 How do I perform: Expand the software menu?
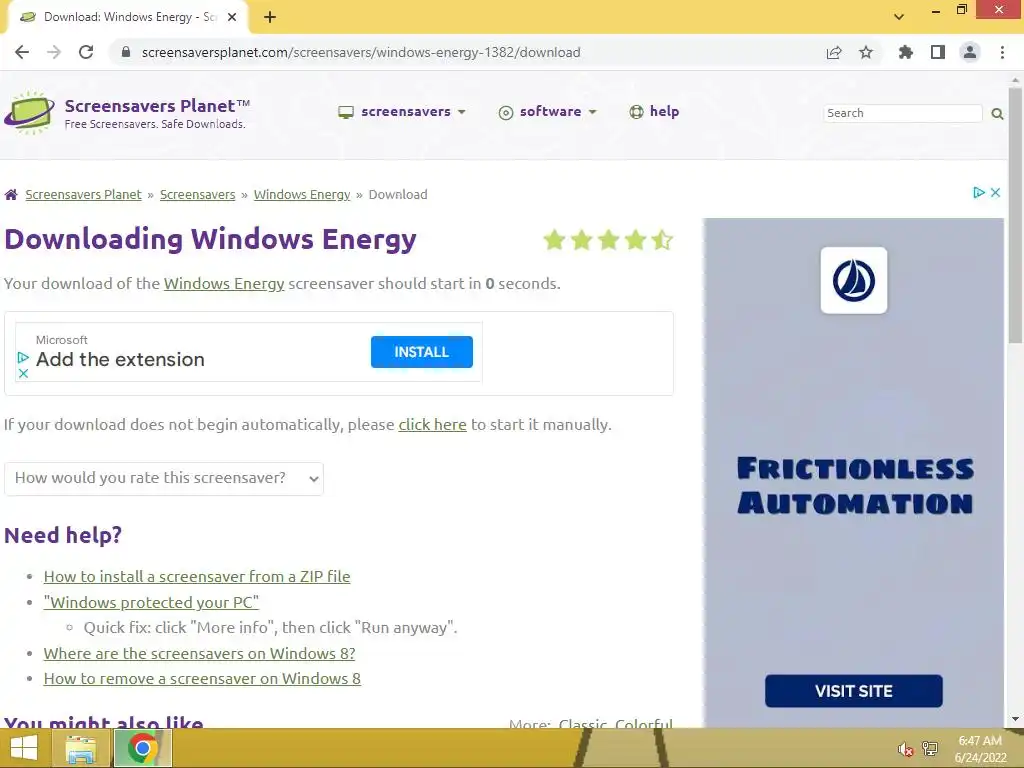click(x=547, y=112)
